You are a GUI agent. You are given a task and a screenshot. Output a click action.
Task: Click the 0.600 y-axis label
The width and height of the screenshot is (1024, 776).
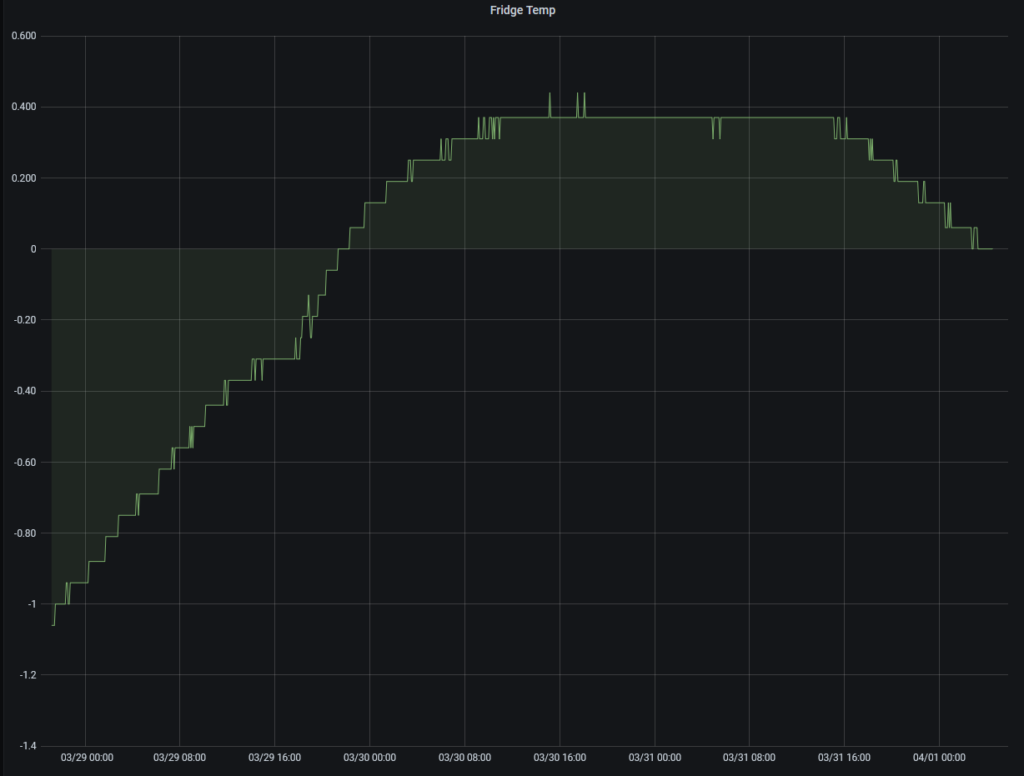(x=23, y=37)
